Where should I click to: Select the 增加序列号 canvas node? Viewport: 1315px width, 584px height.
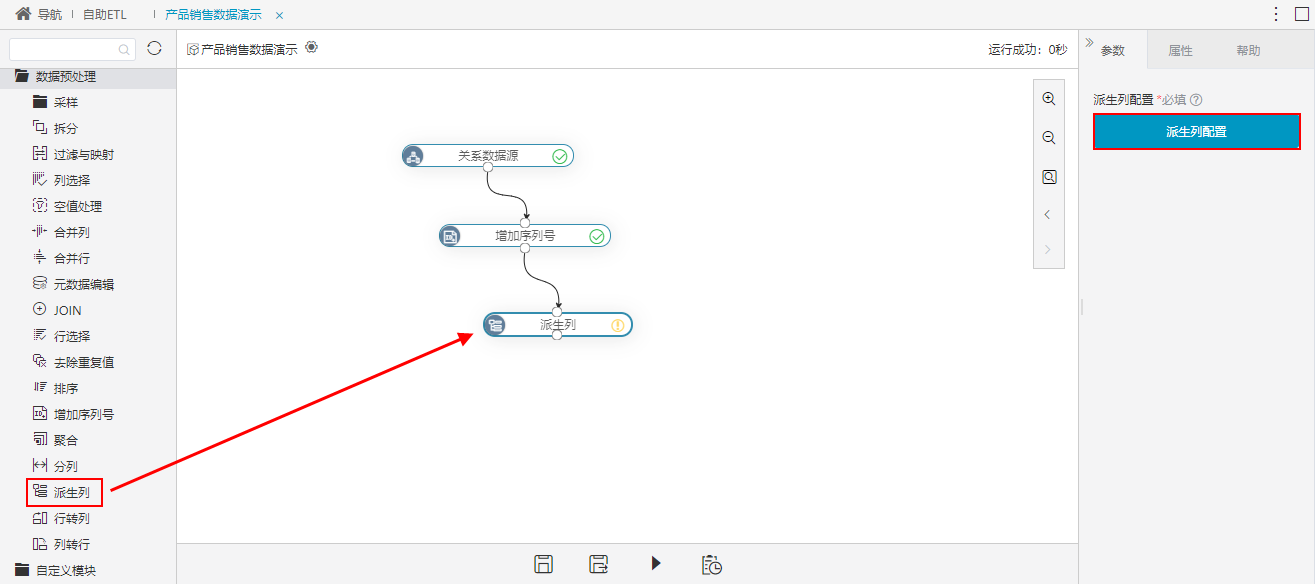coord(525,236)
